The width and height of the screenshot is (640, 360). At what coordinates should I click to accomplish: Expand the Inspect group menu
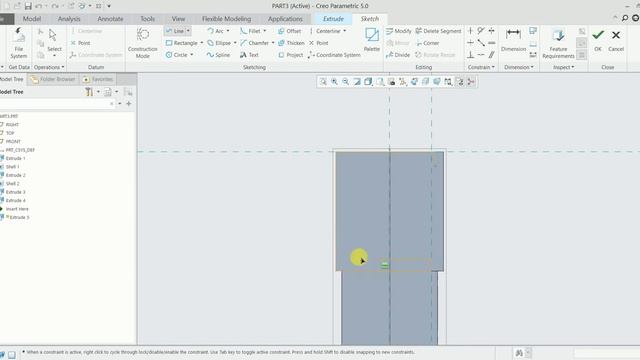tap(564, 67)
